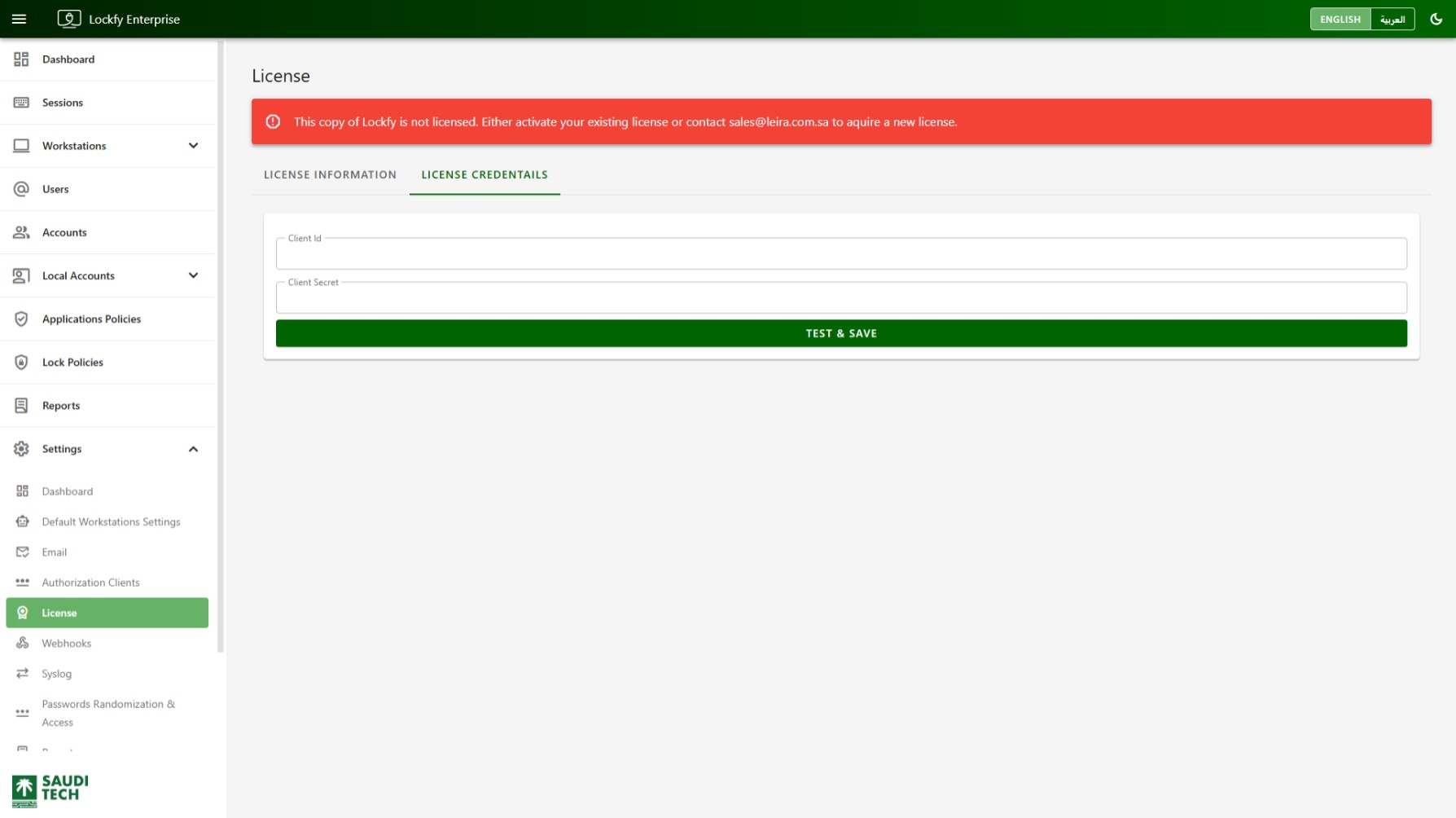Click the Users at-sign icon
Image resolution: width=1456 pixels, height=818 pixels.
point(21,189)
